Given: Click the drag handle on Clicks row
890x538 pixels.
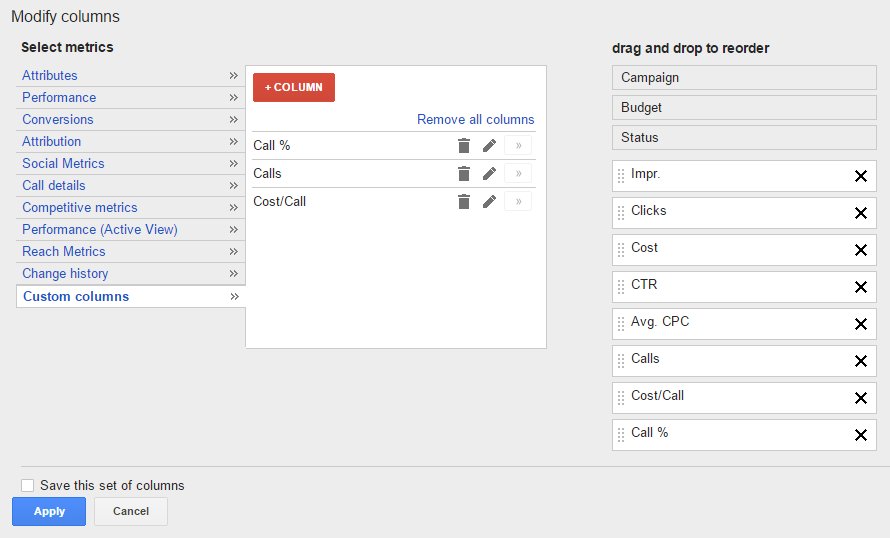Looking at the screenshot, I should point(621,213).
